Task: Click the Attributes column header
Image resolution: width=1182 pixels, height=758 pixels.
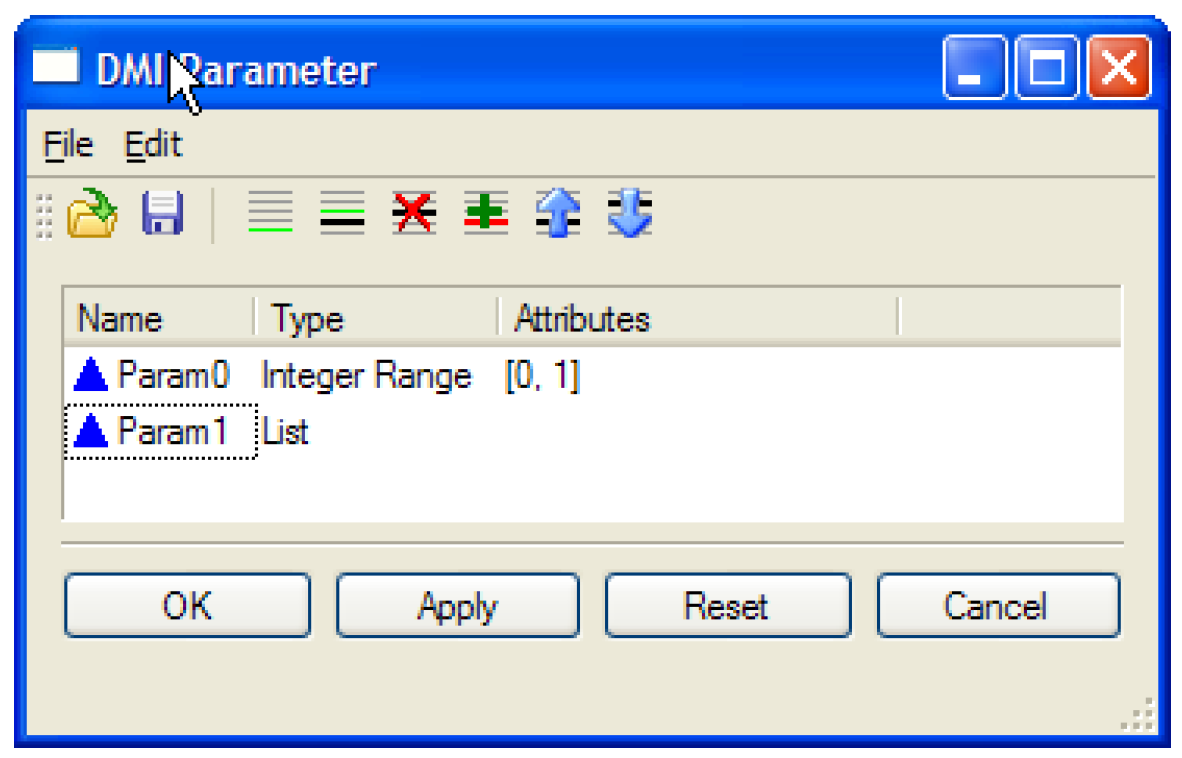Action: pyautogui.click(x=582, y=319)
